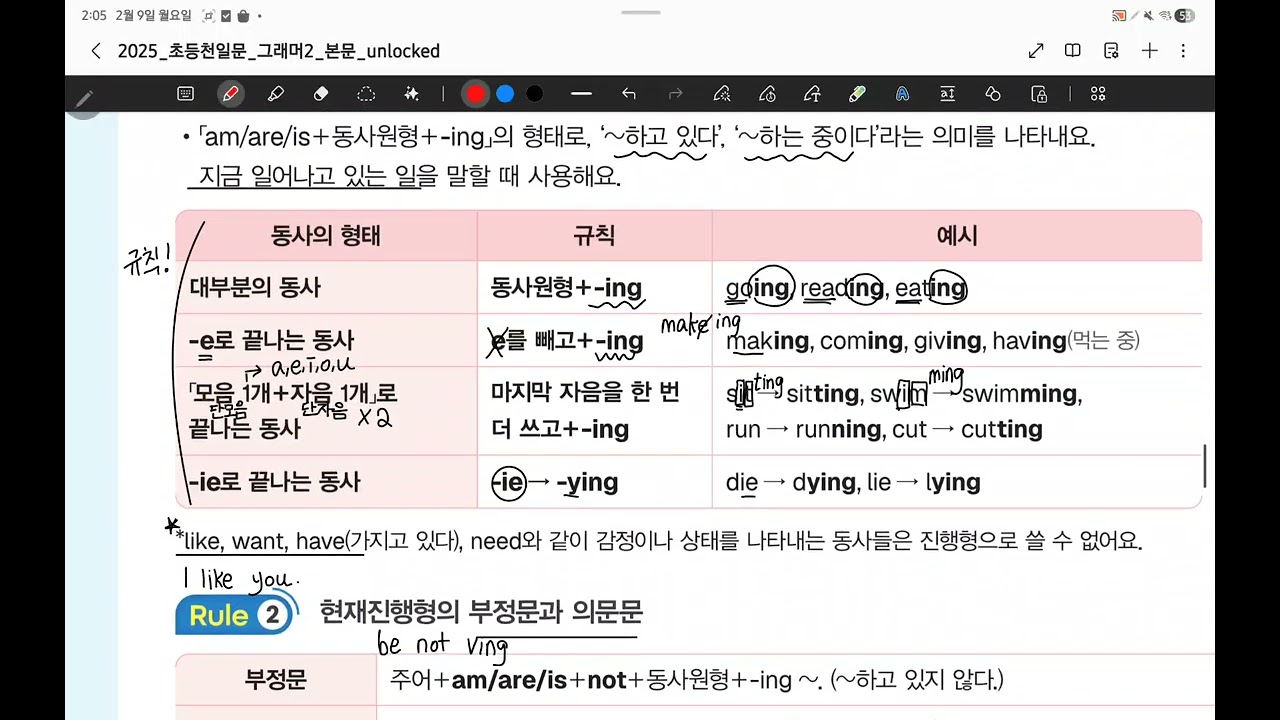This screenshot has width=1280, height=720.
Task: Select the highlighter tool
Action: pos(276,94)
